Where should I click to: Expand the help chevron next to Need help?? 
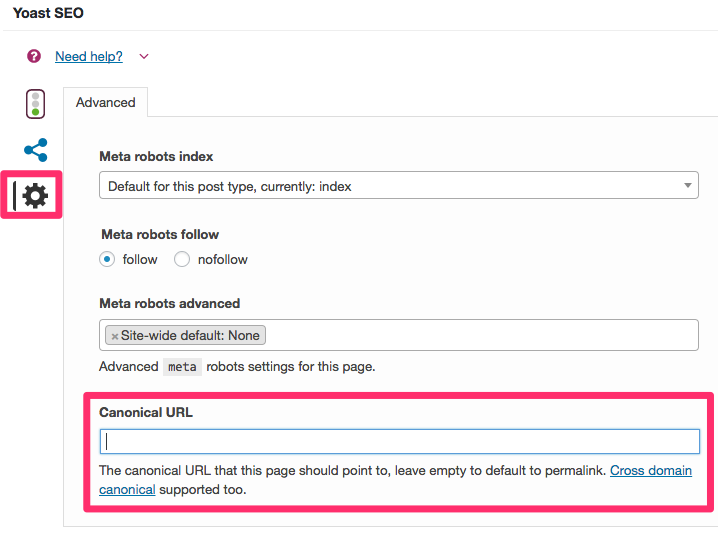pyautogui.click(x=144, y=56)
